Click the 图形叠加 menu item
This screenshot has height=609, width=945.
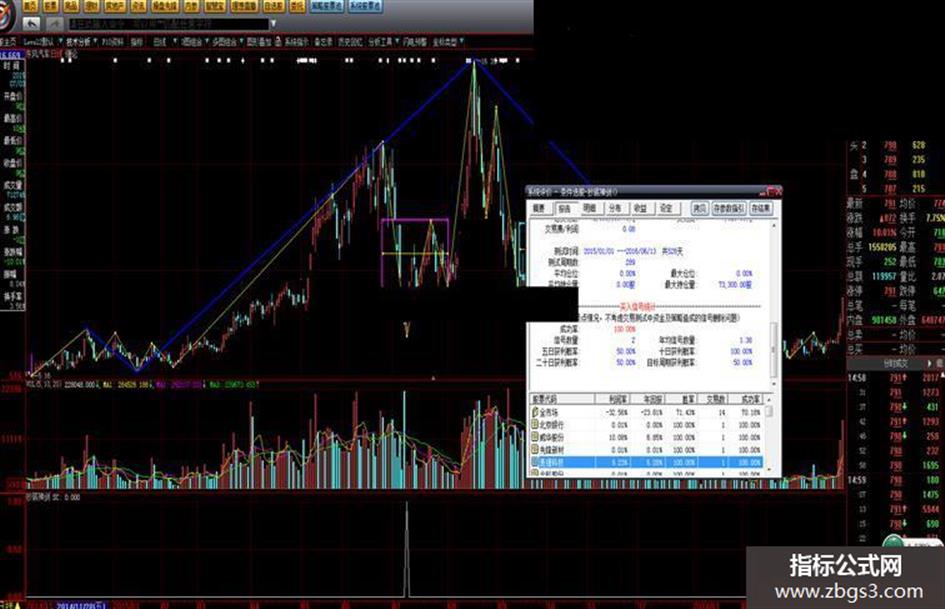coord(259,42)
